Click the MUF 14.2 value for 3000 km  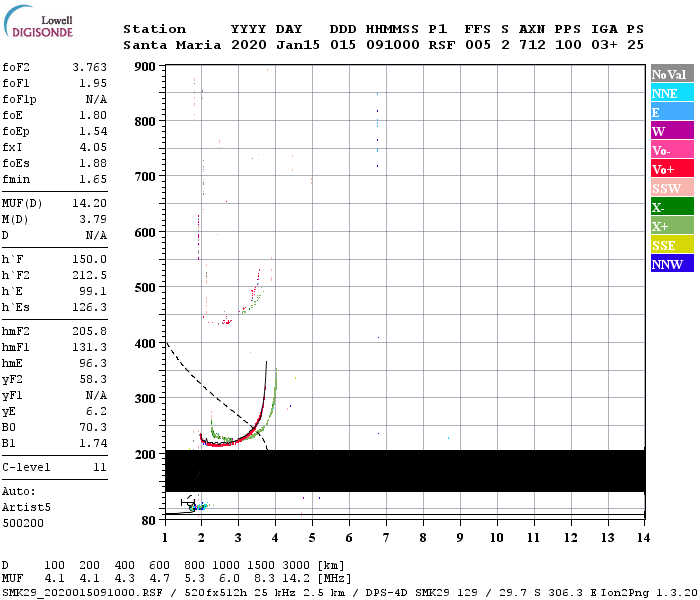pyautogui.click(x=296, y=579)
